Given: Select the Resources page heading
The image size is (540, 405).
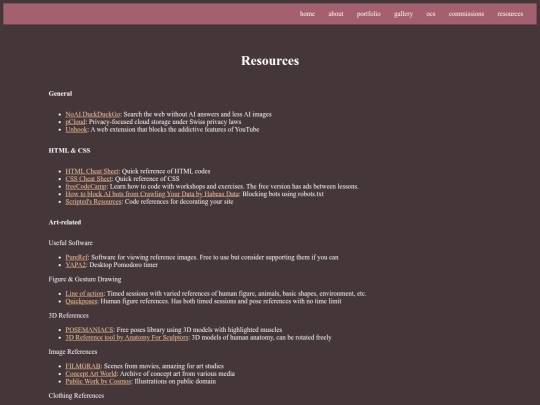Looking at the screenshot, I should (x=270, y=61).
